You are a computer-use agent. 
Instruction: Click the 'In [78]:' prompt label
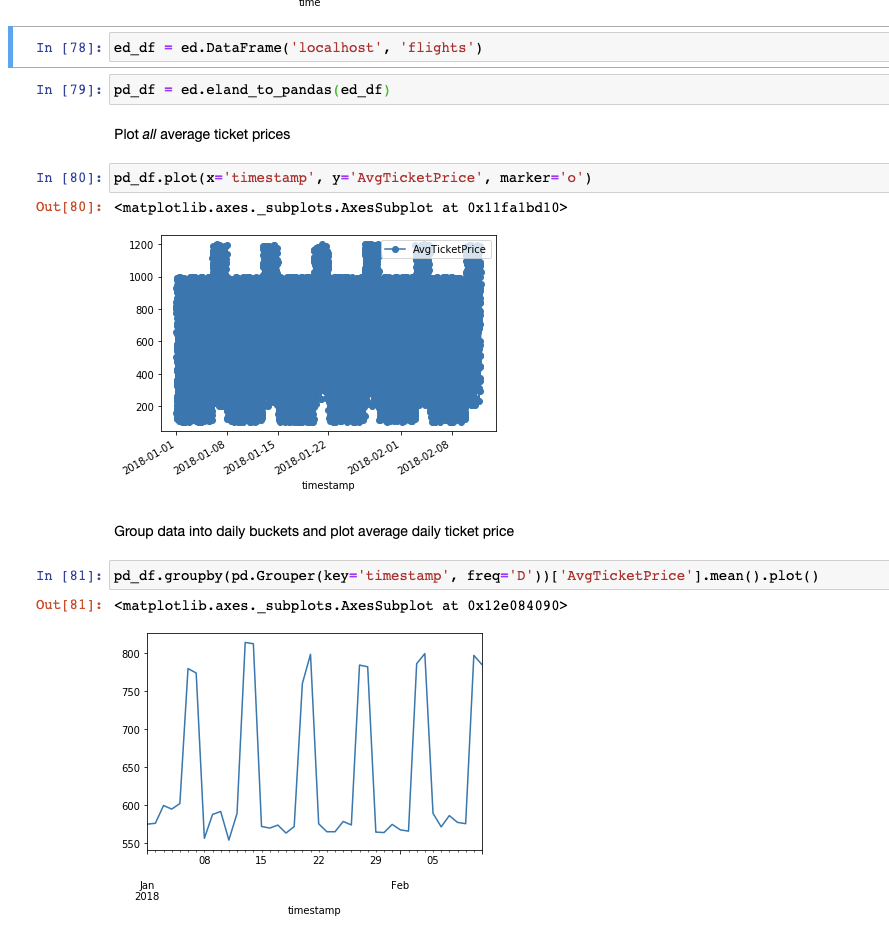coord(69,47)
